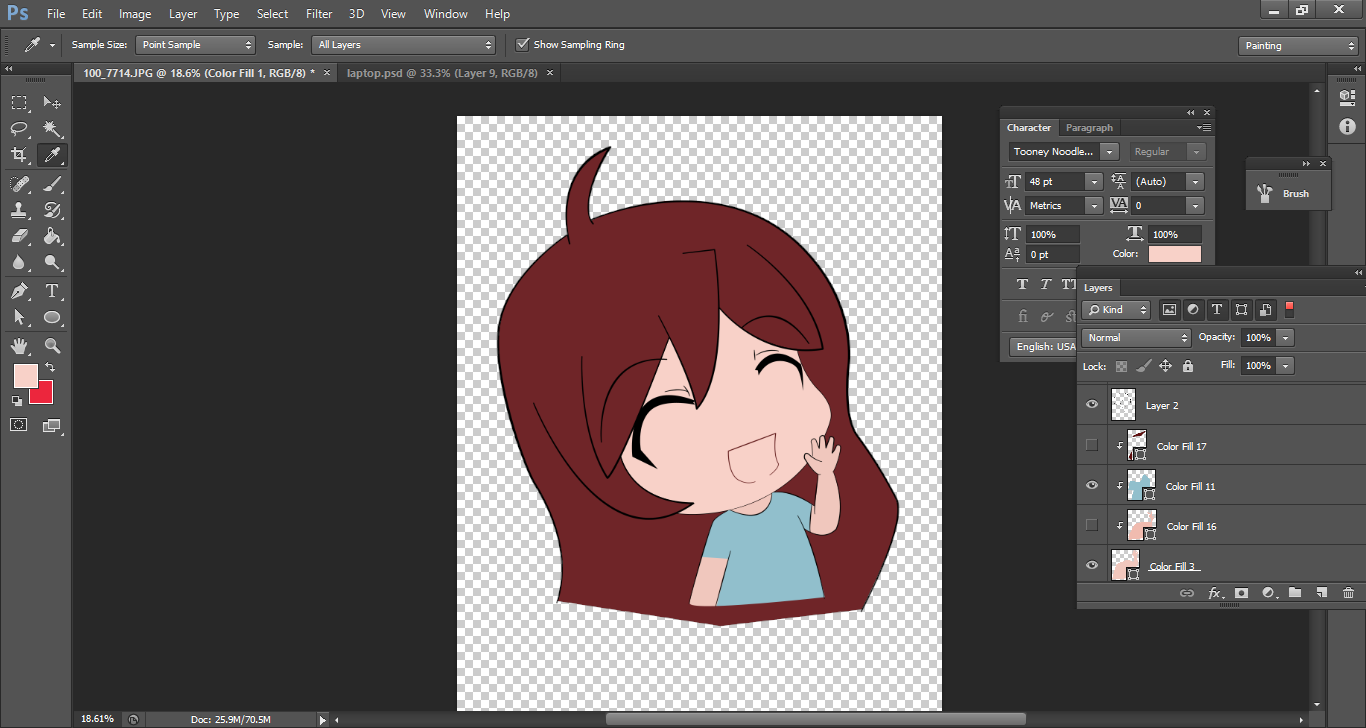1366x728 pixels.
Task: Choose the Blur tool
Action: pos(19,262)
